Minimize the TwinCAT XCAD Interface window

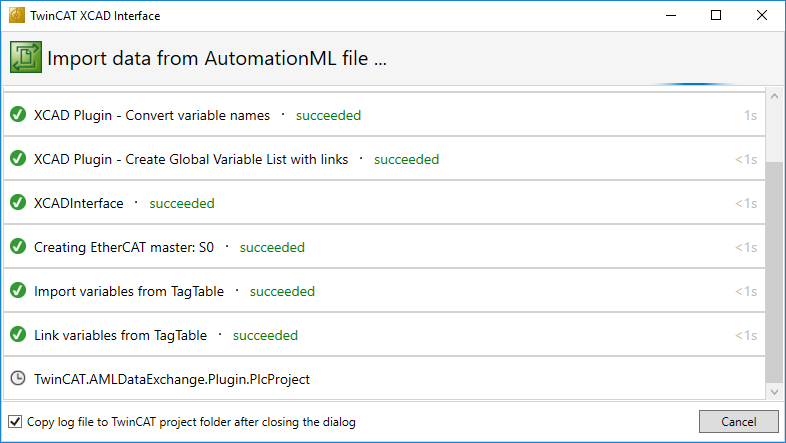pyautogui.click(x=671, y=16)
